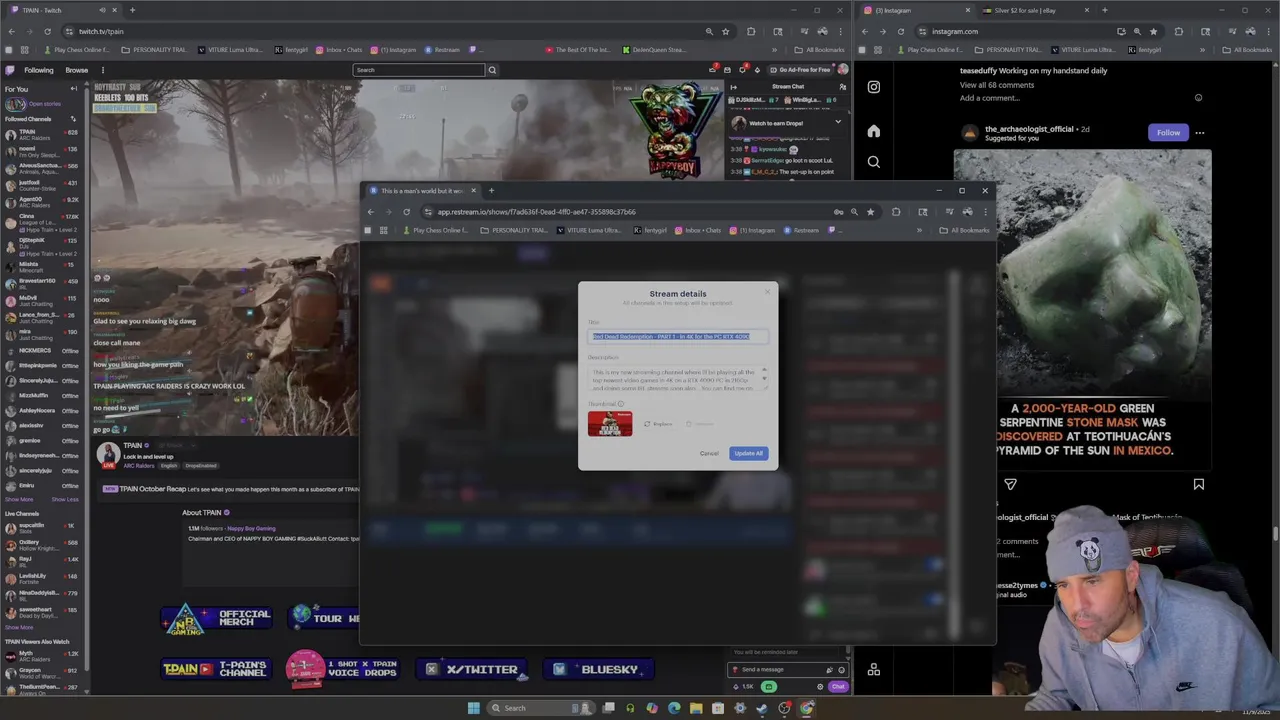Close Stream details dialog with X icon
Image resolution: width=1280 pixels, height=720 pixels.
pyautogui.click(x=768, y=292)
